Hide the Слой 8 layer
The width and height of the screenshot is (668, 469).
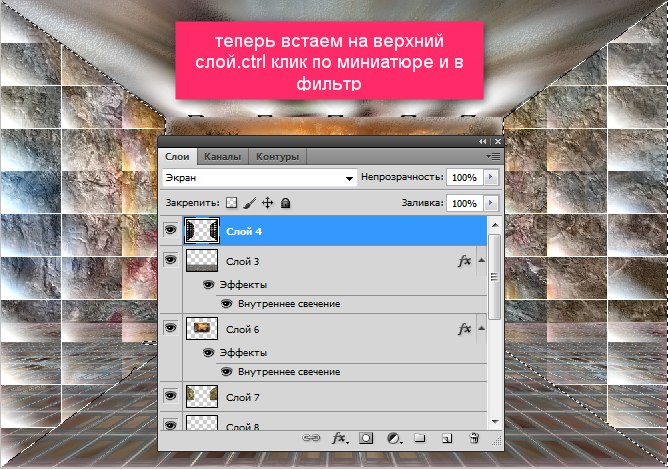tap(171, 425)
